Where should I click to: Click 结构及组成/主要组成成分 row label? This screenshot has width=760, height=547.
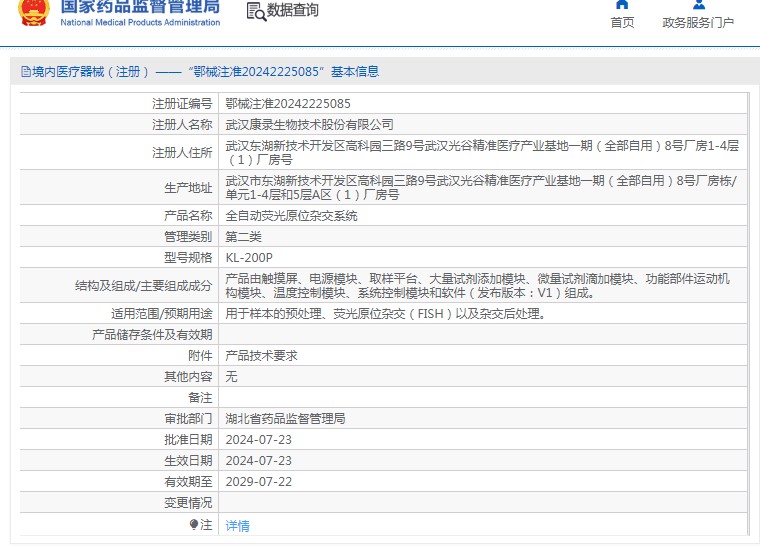pyautogui.click(x=143, y=286)
